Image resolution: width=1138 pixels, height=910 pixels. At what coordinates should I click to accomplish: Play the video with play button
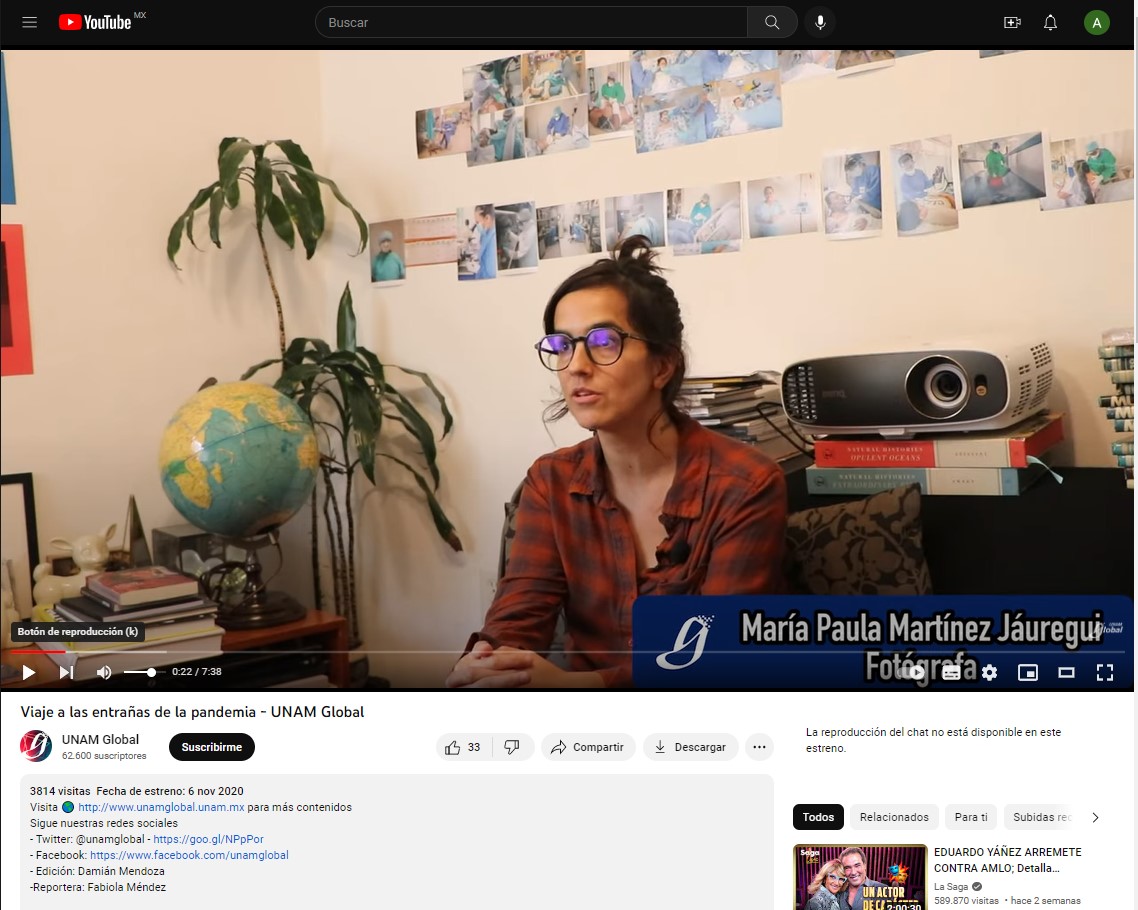coord(28,672)
